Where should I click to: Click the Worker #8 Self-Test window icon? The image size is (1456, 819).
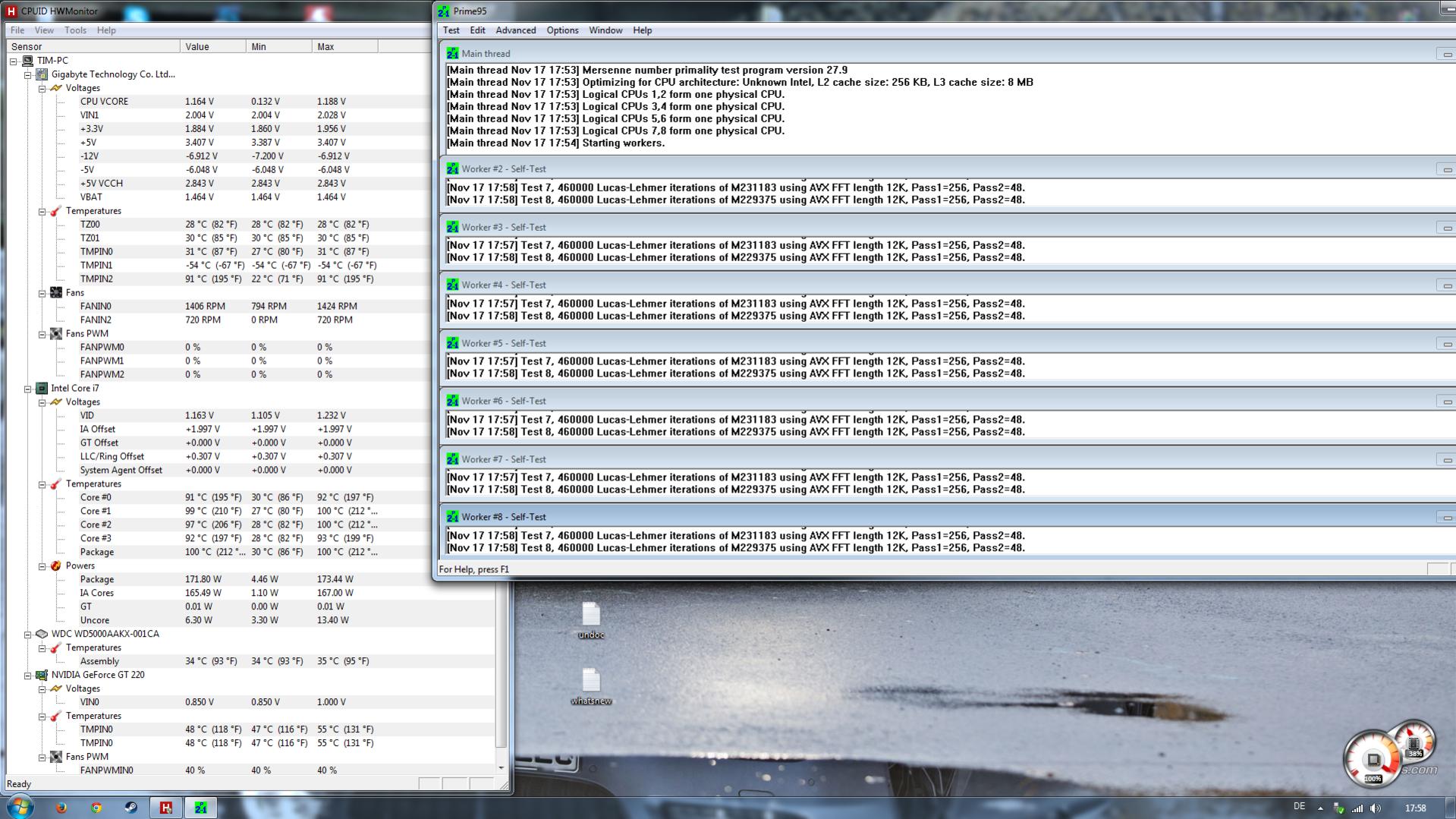coord(453,517)
